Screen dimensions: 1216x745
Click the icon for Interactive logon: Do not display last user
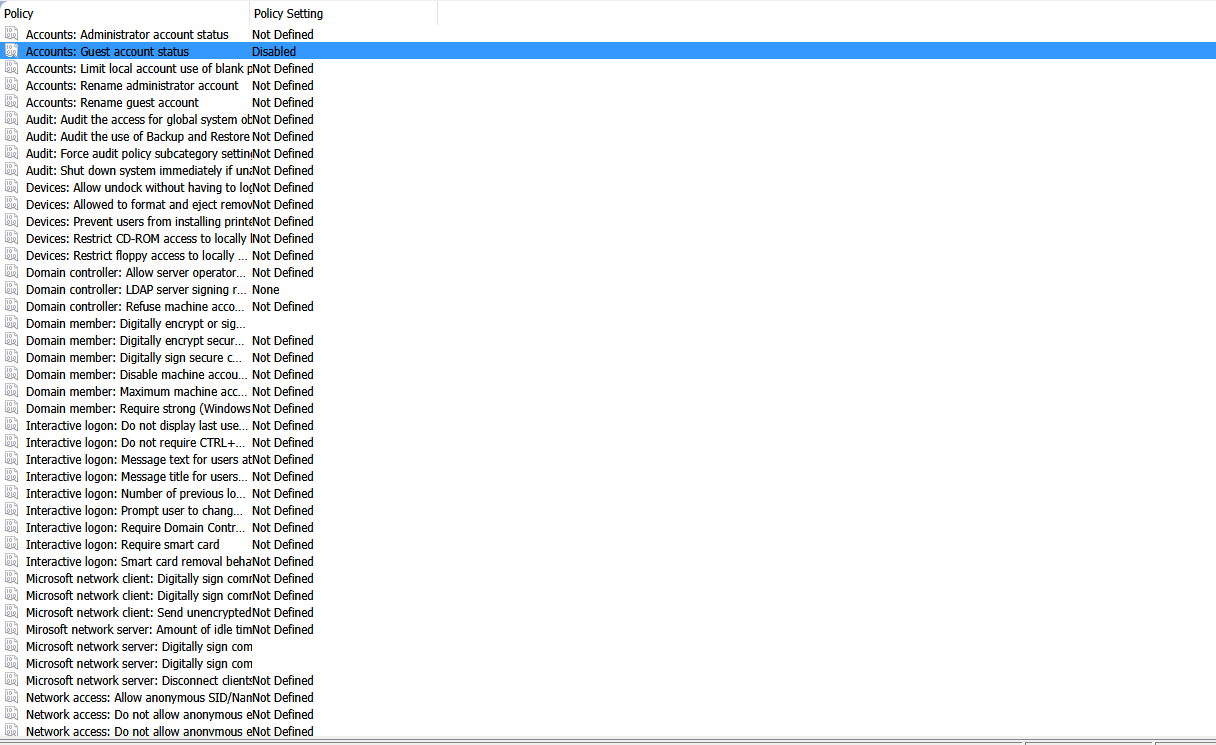point(11,425)
